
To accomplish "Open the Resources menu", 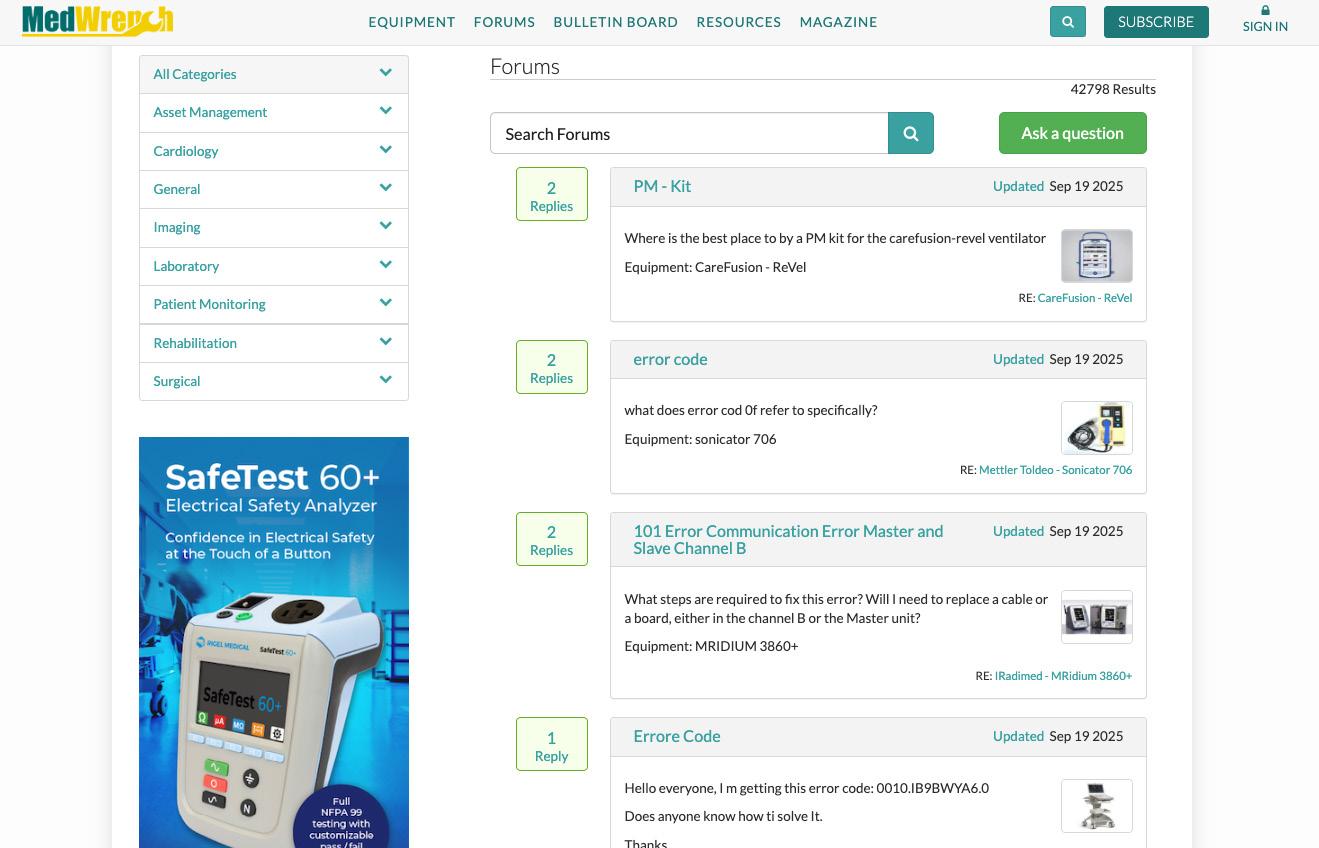I will pos(739,22).
